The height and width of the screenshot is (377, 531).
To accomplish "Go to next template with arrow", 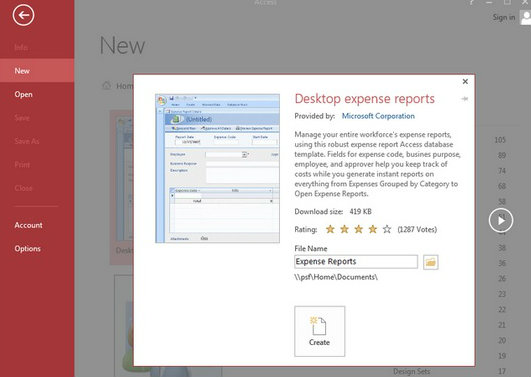I will click(x=501, y=221).
